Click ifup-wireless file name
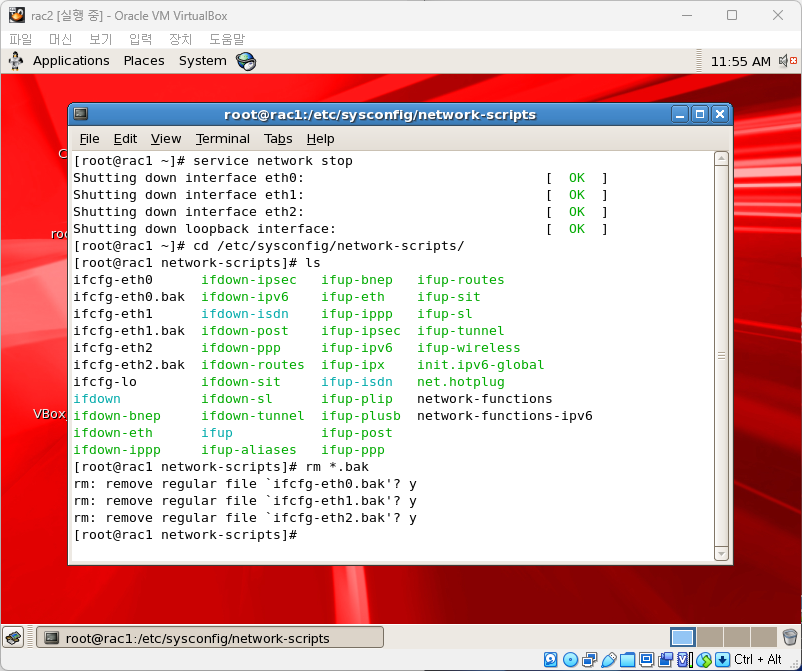Viewport: 802px width, 671px height. pos(469,348)
